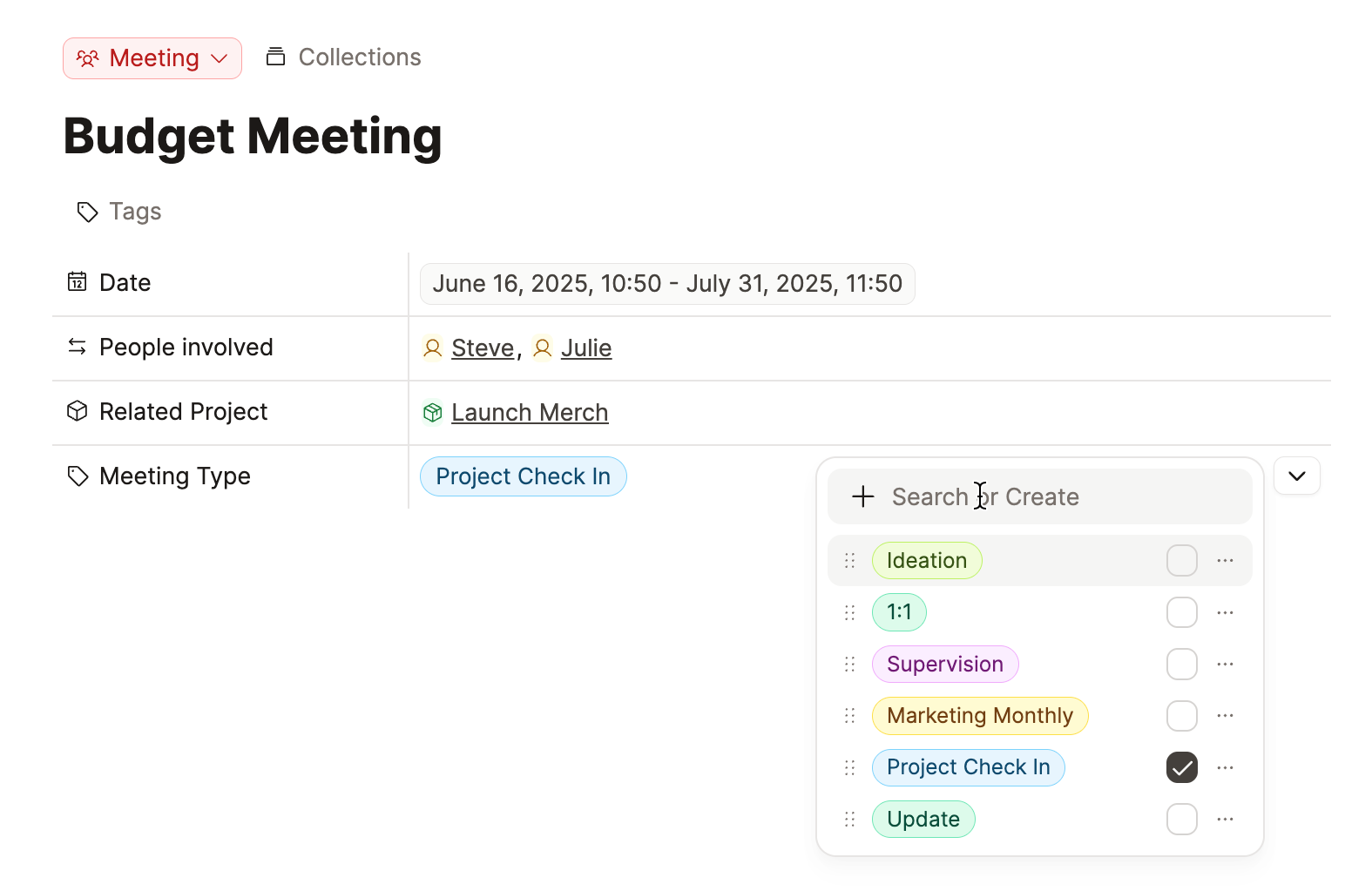Open the Julie person link

point(585,348)
